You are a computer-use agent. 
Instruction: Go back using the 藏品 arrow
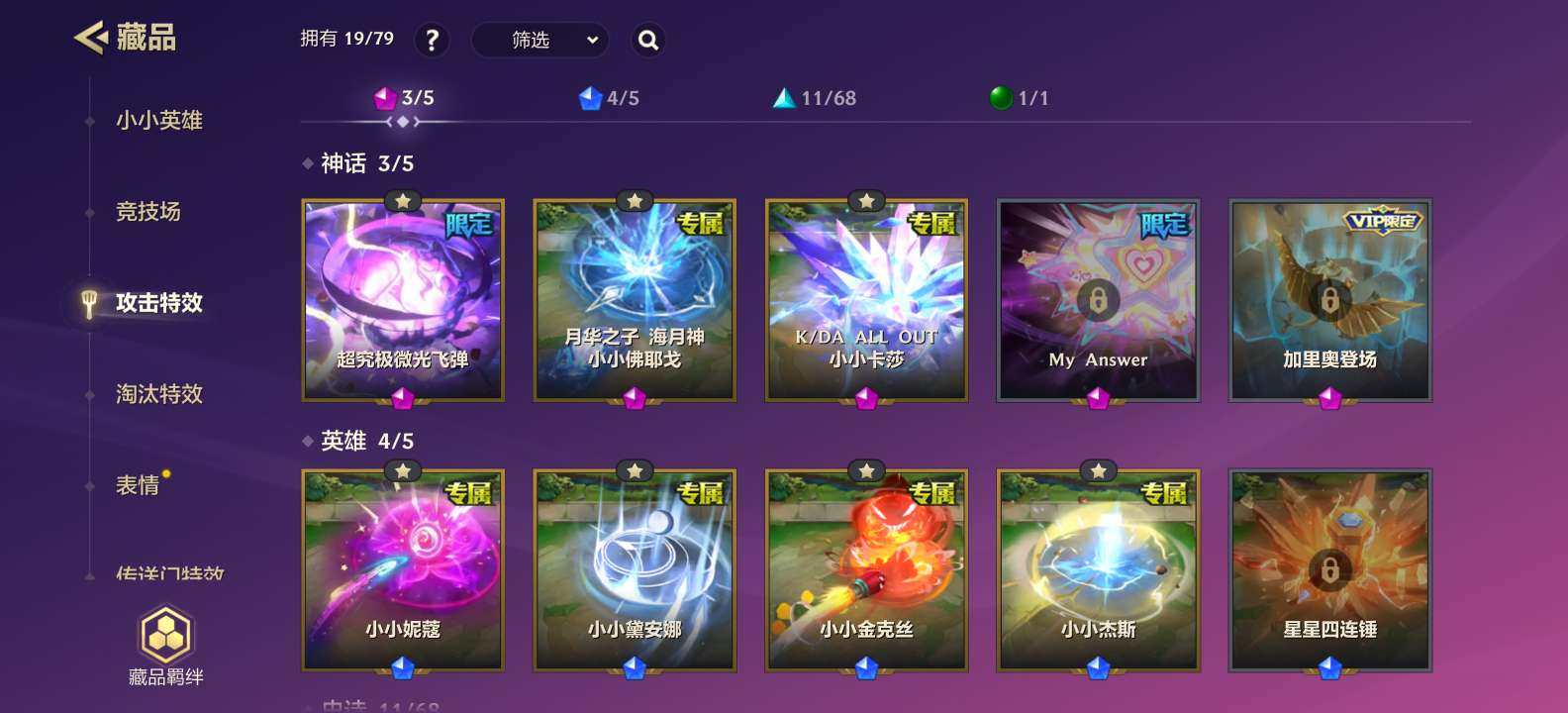coord(91,38)
